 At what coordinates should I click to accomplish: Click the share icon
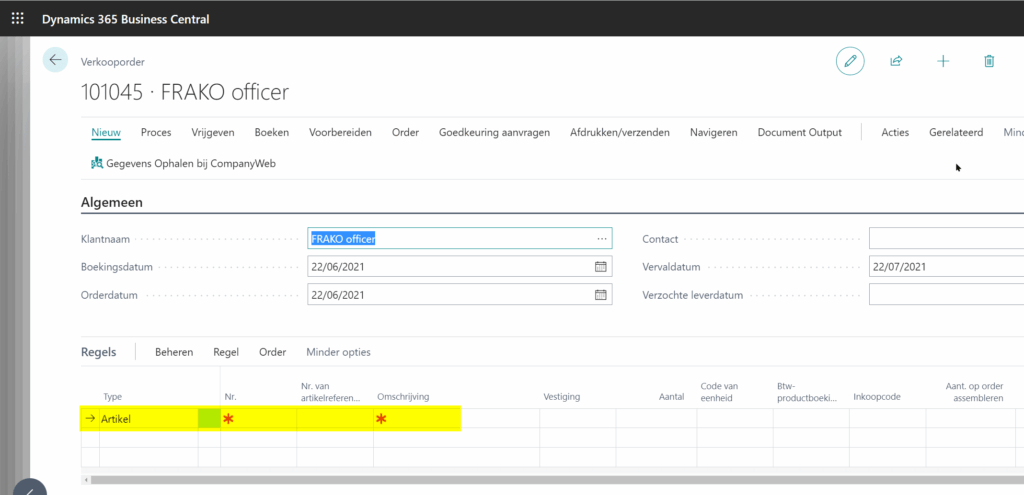(x=896, y=61)
